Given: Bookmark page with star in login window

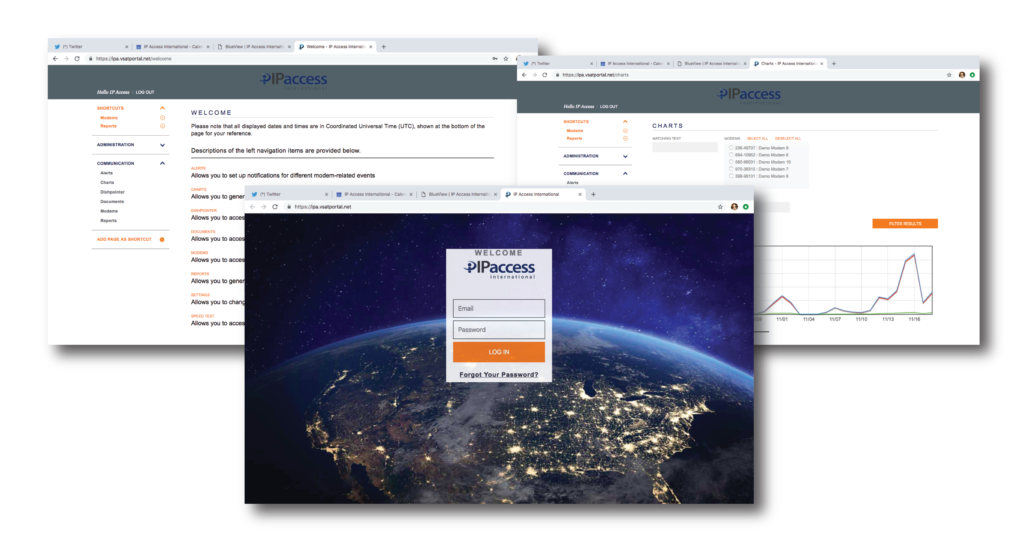Looking at the screenshot, I should point(720,206).
